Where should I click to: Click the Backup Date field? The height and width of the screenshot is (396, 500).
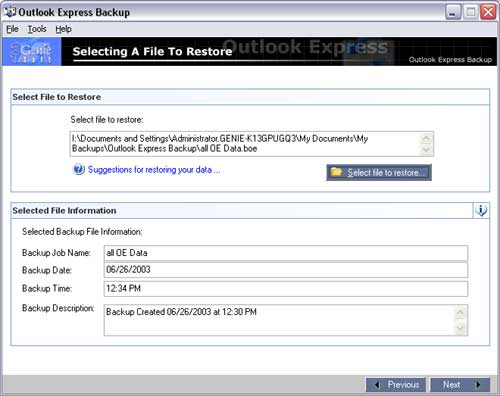tap(286, 270)
